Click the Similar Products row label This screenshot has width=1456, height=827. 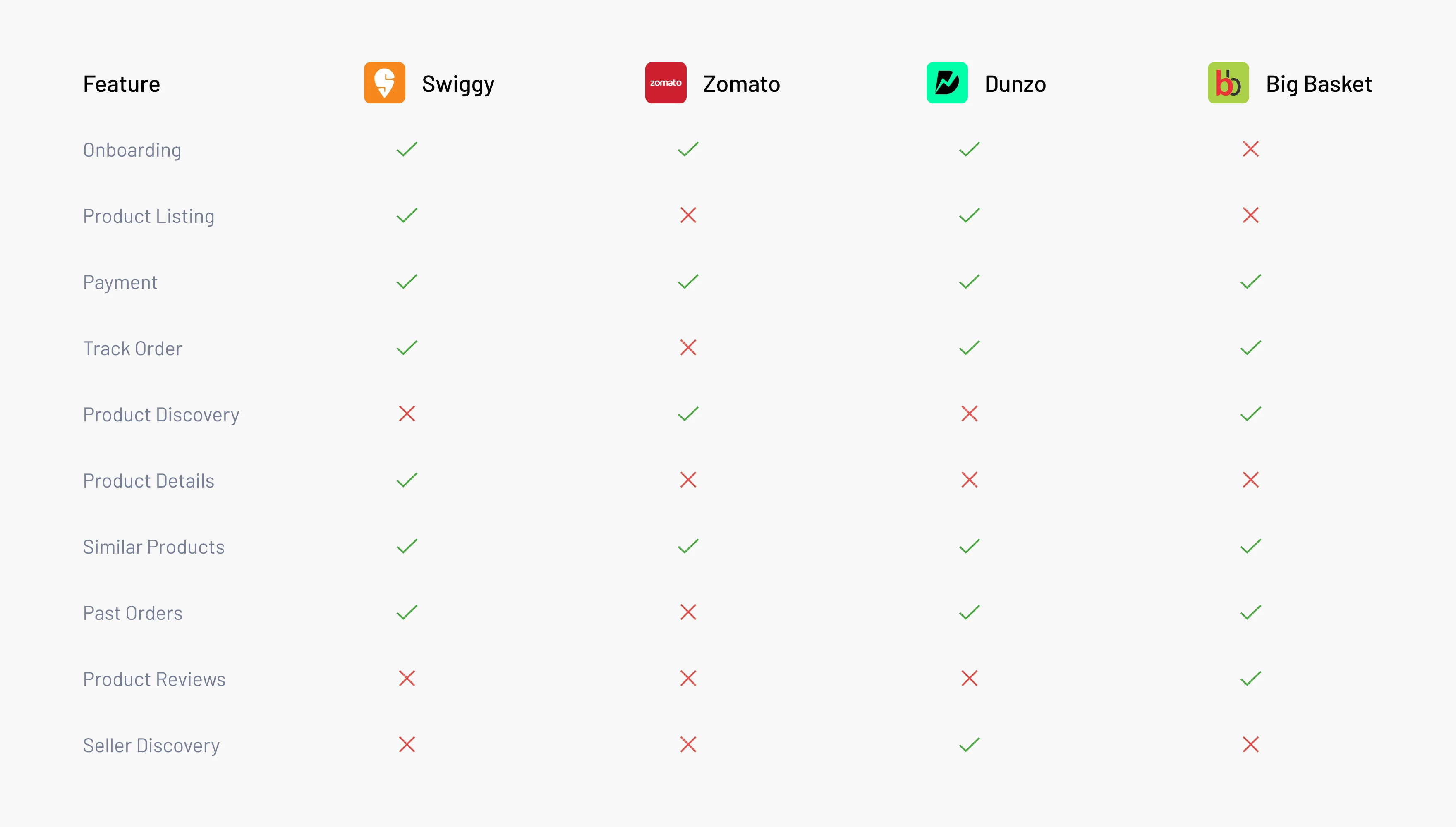pos(154,547)
